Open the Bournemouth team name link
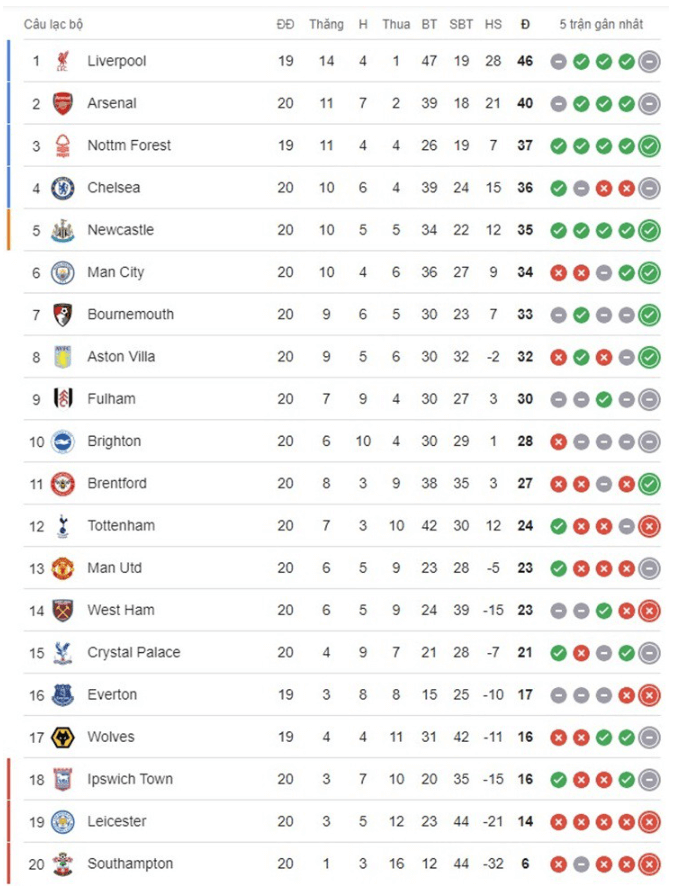Screen dimensions: 679x894 pos(131,314)
